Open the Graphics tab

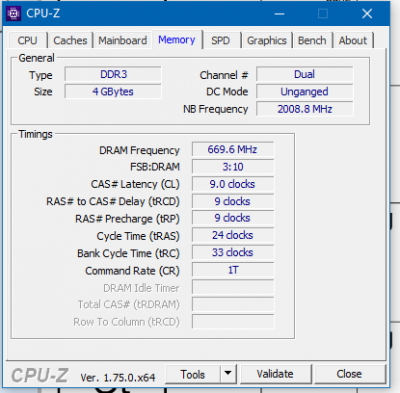click(267, 41)
